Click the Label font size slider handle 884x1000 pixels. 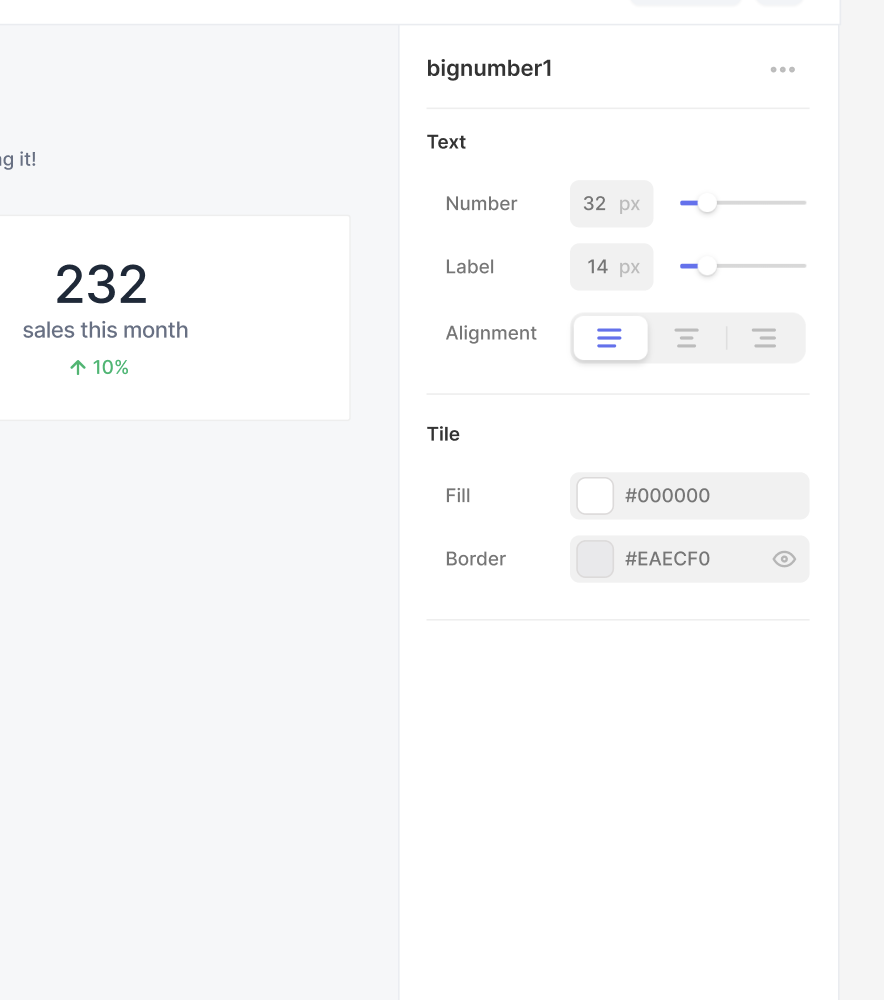pos(709,266)
